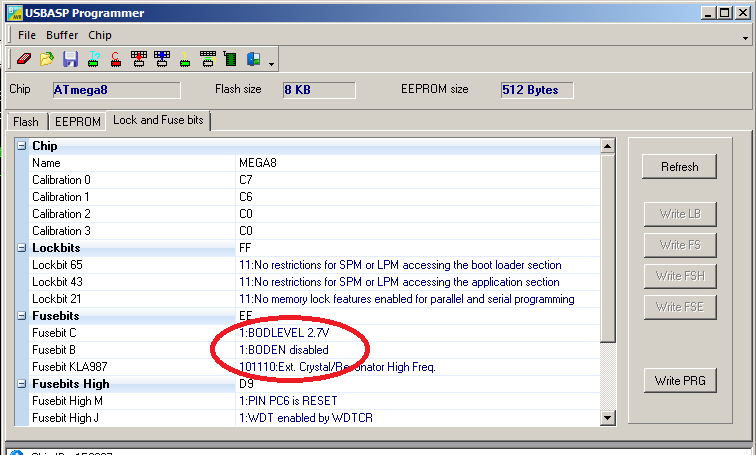
Task: Collapse the Chip section
Action: (22, 146)
